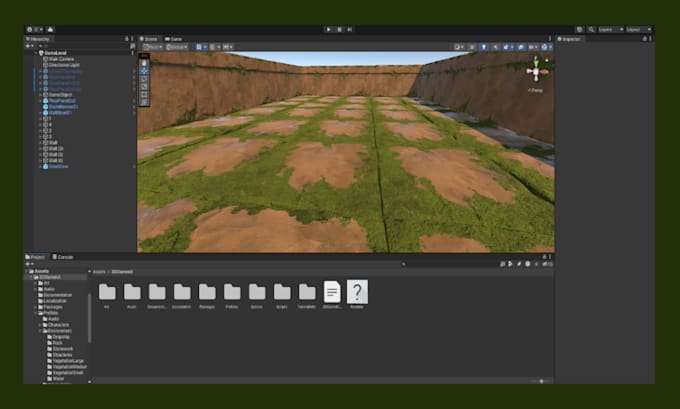Viewport: 680px width, 409px height.
Task: Switch to the Console tab
Action: click(63, 257)
